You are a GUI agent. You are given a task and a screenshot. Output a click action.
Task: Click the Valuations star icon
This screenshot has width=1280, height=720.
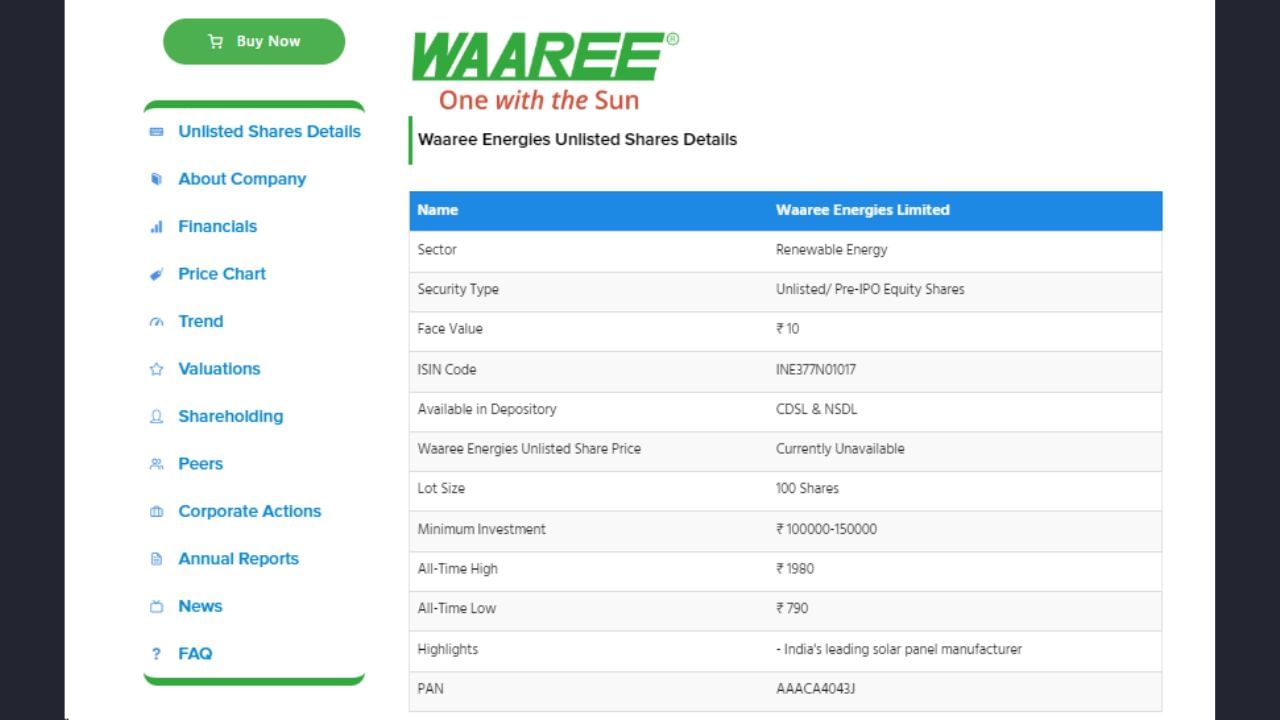click(x=156, y=369)
